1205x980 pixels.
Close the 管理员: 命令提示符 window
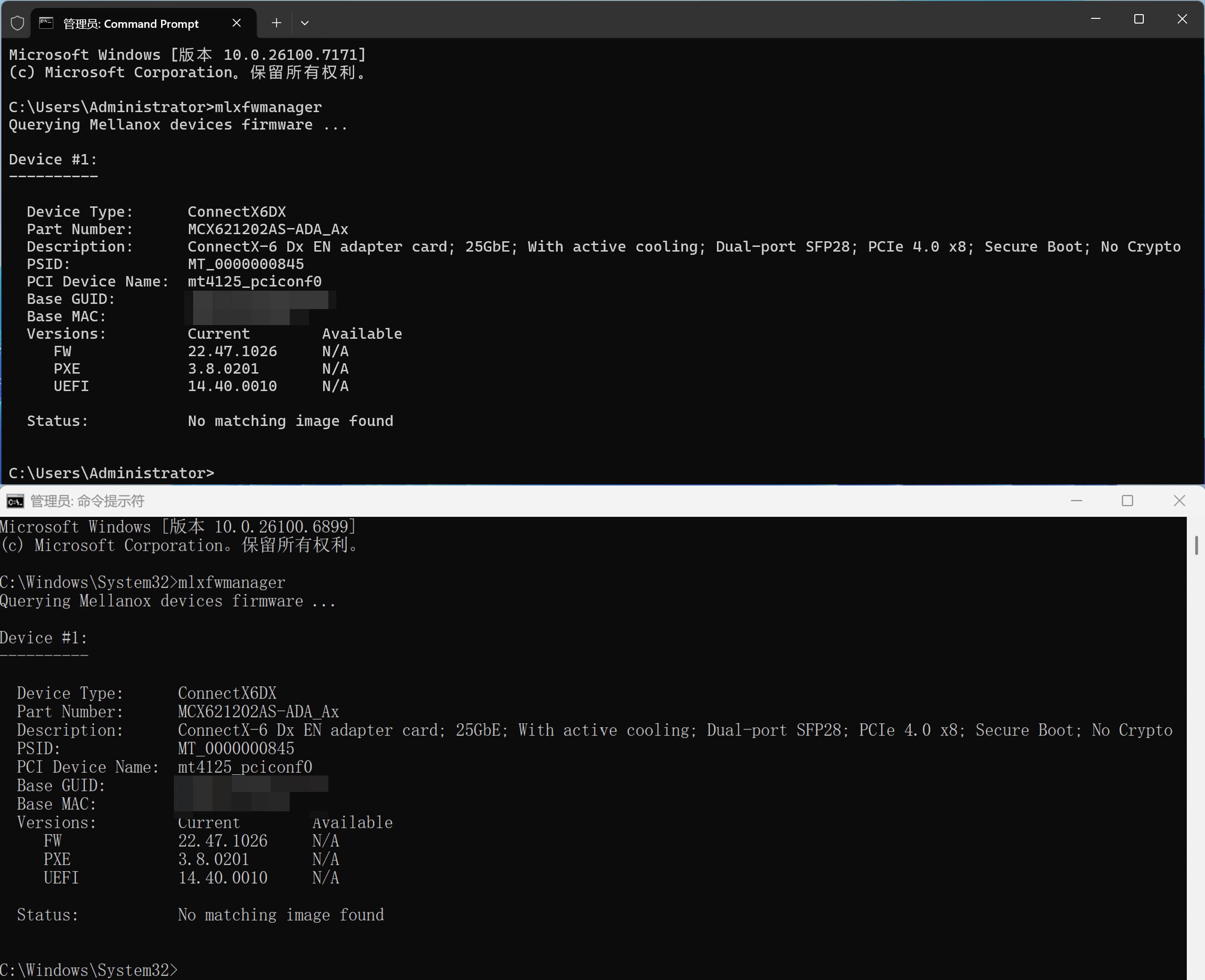[x=1179, y=501]
